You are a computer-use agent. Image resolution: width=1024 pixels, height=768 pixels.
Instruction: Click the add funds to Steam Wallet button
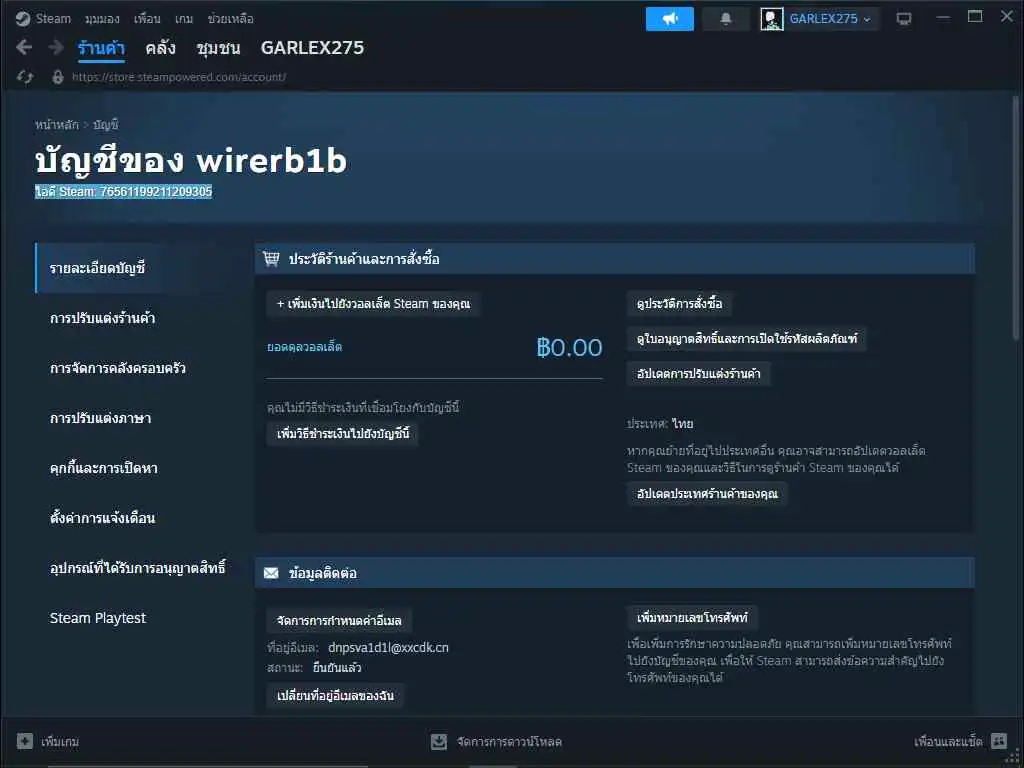[x=374, y=304]
